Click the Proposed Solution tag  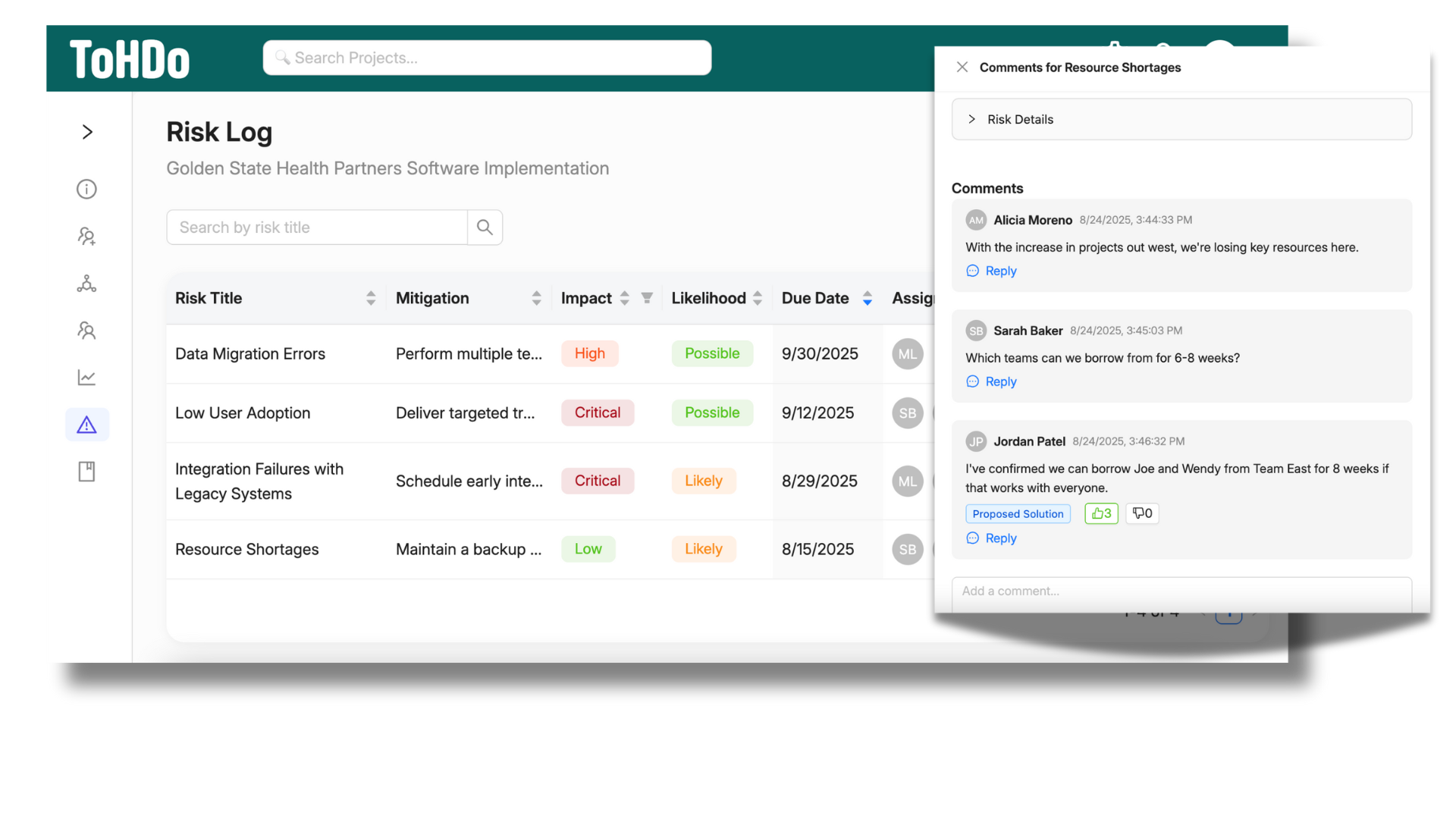(1017, 513)
